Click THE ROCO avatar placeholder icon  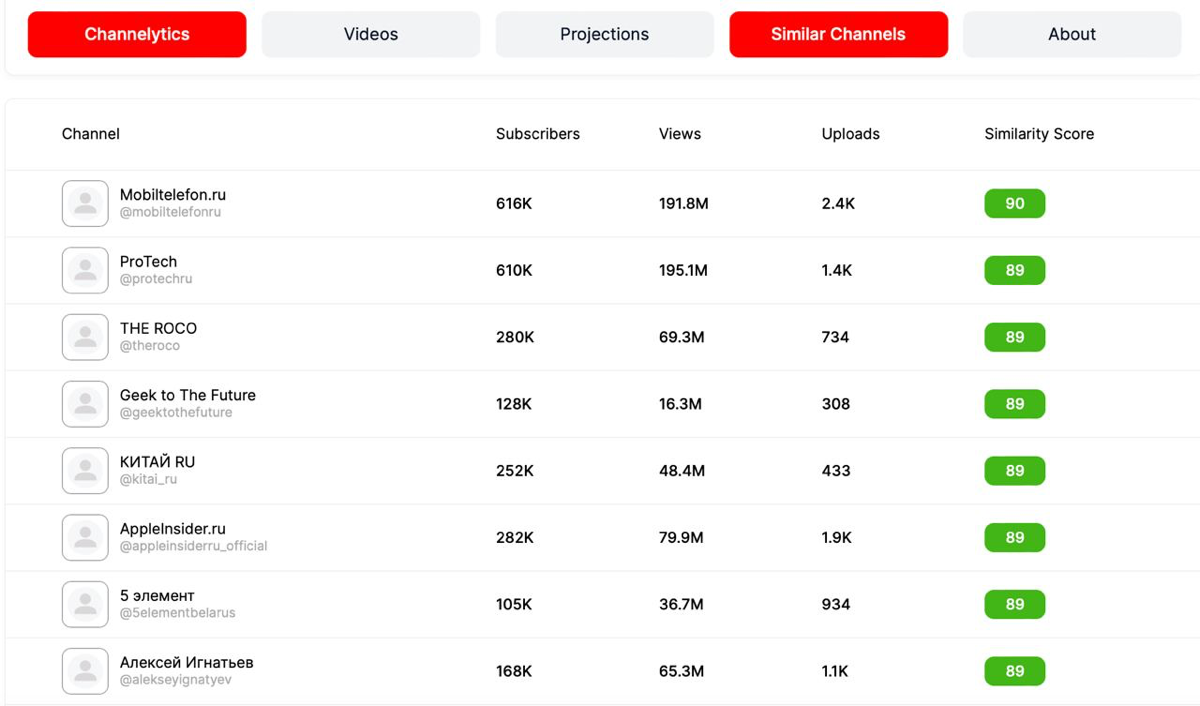85,338
